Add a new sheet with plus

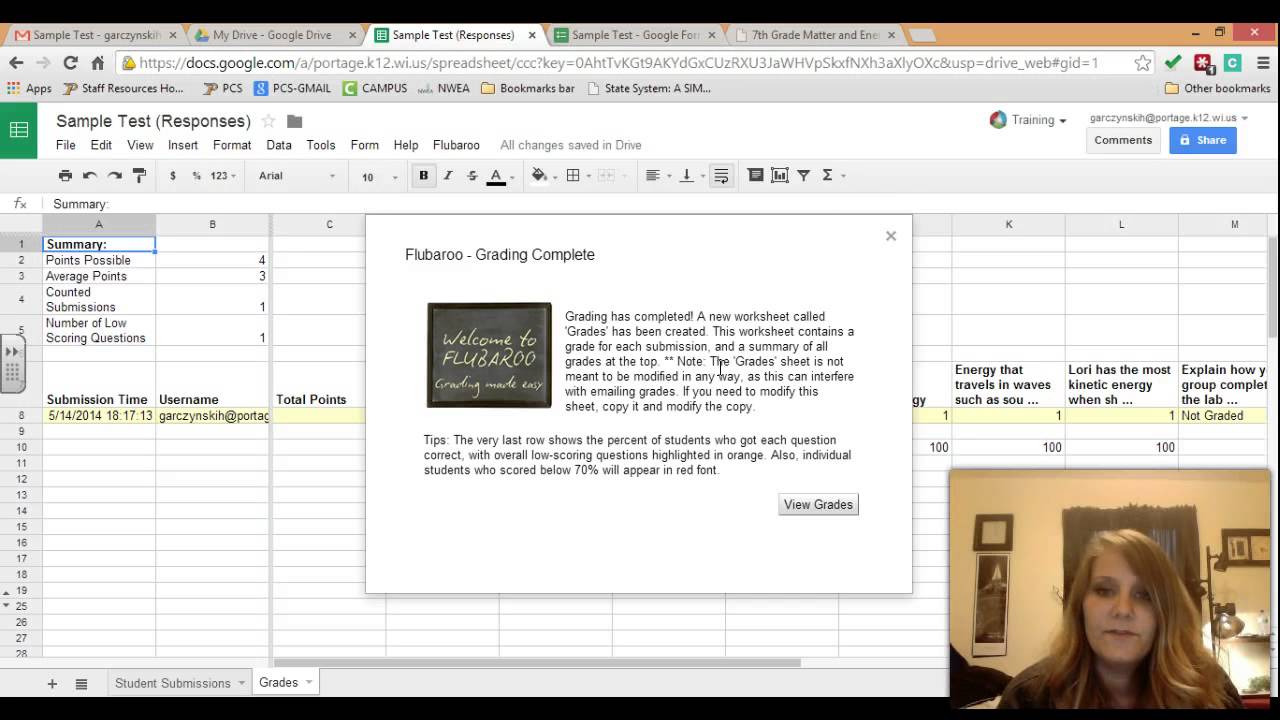52,683
